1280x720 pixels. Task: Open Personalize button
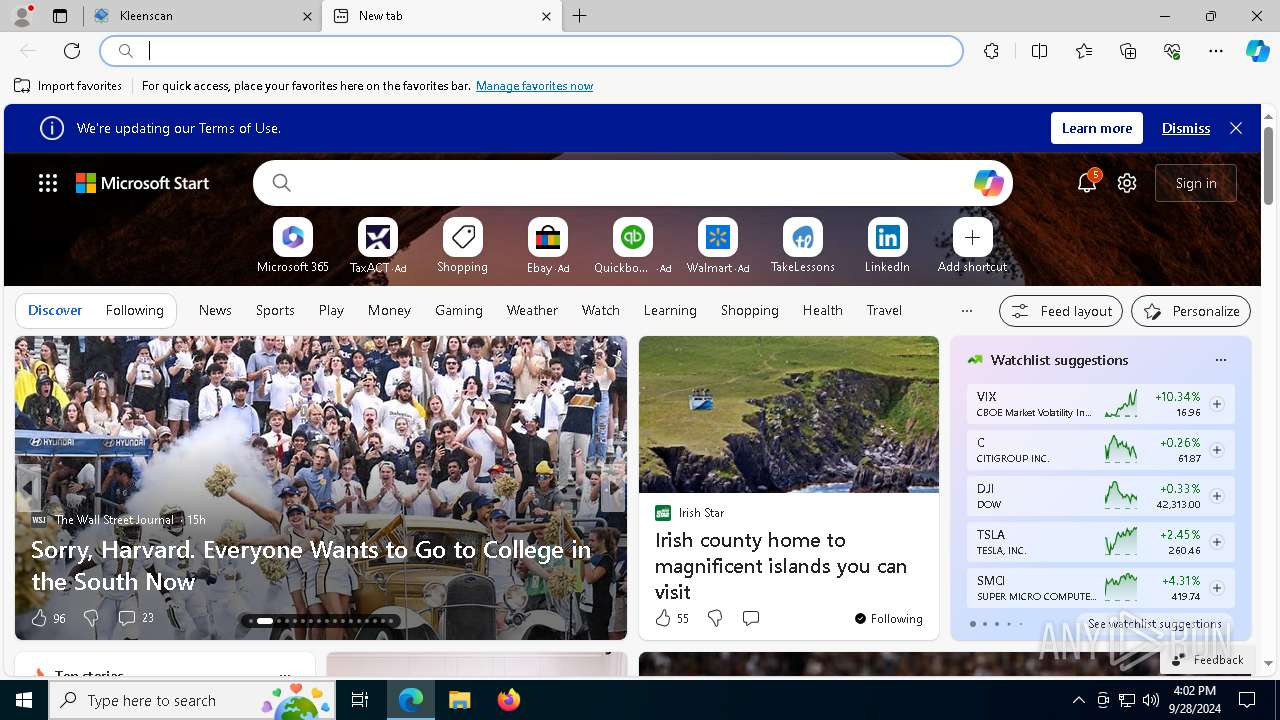click(x=1191, y=311)
